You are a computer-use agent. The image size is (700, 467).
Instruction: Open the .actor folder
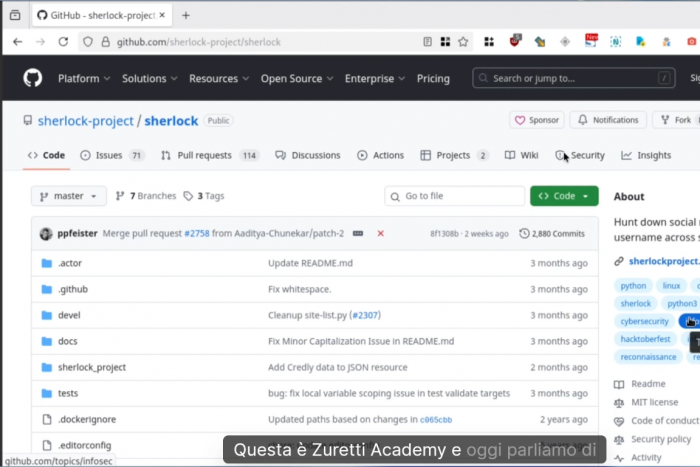click(70, 263)
